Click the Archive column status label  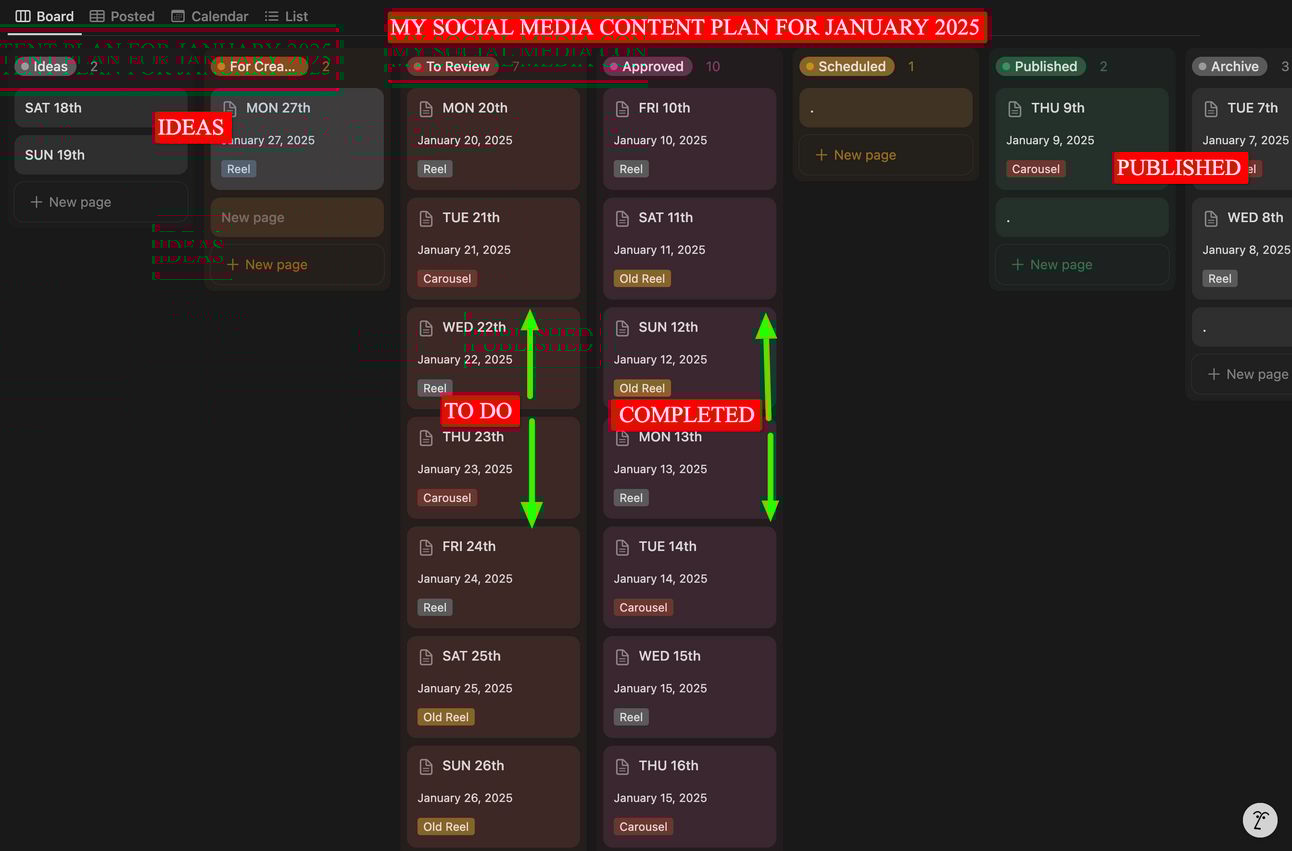[1230, 67]
